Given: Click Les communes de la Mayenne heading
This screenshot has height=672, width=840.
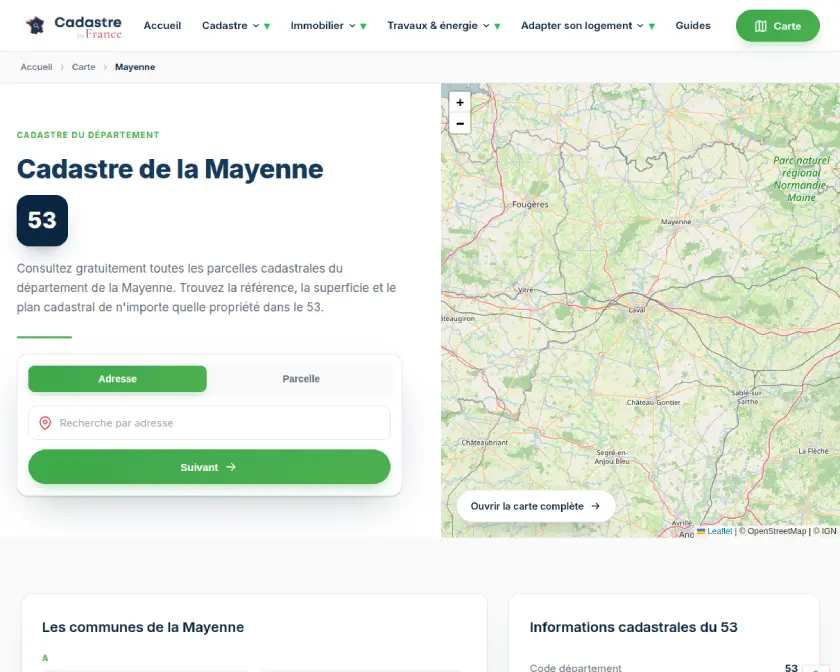Looking at the screenshot, I should coord(143,627).
